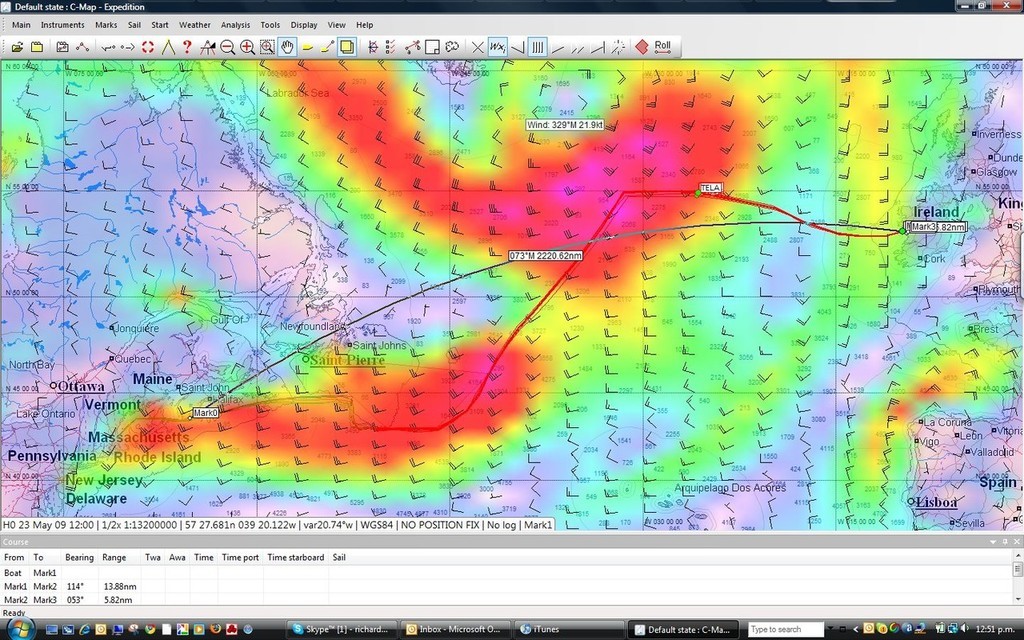The image size is (1024, 640).
Task: Click the red diamond toolbar icon
Action: pos(642,47)
